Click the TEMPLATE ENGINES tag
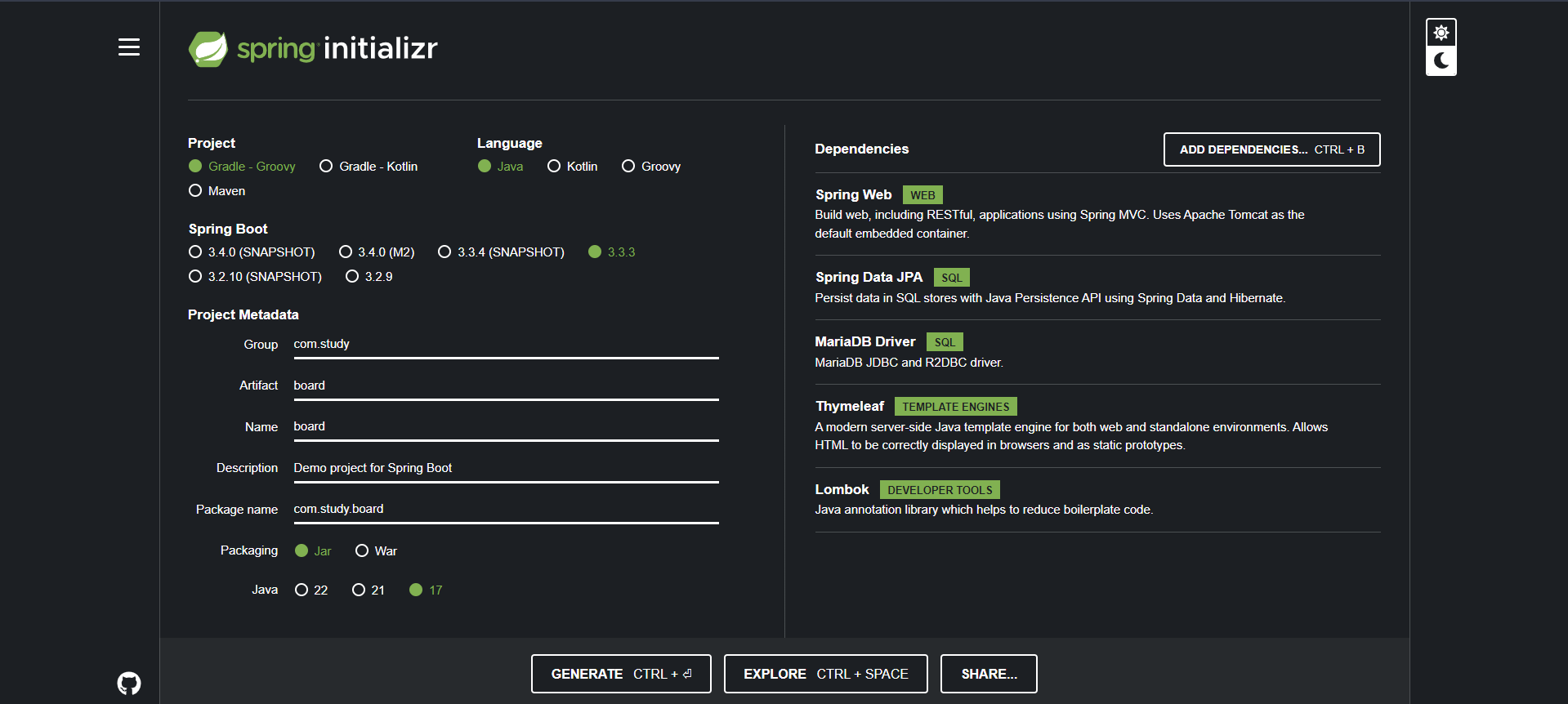This screenshot has height=704, width=1568. 956,407
